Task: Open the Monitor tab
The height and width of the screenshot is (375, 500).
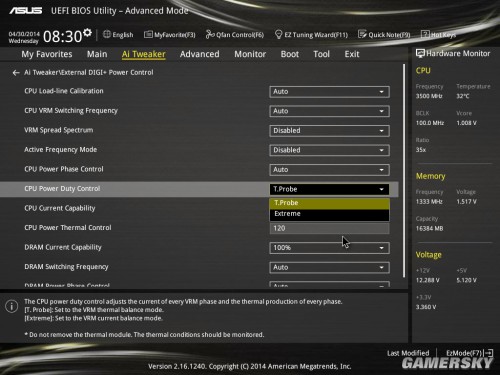Action: tap(250, 54)
